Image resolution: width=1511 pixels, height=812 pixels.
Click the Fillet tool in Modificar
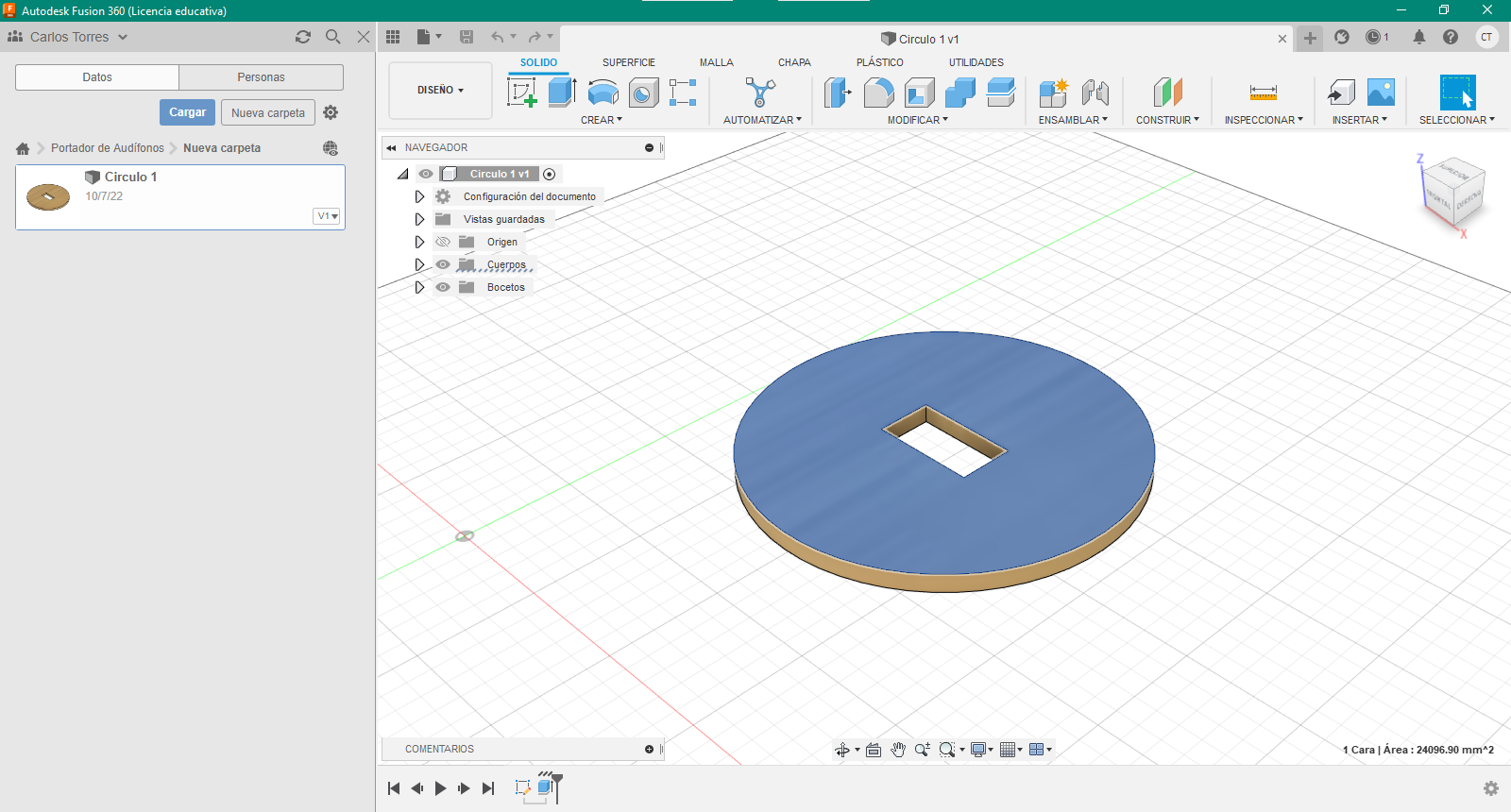(878, 93)
